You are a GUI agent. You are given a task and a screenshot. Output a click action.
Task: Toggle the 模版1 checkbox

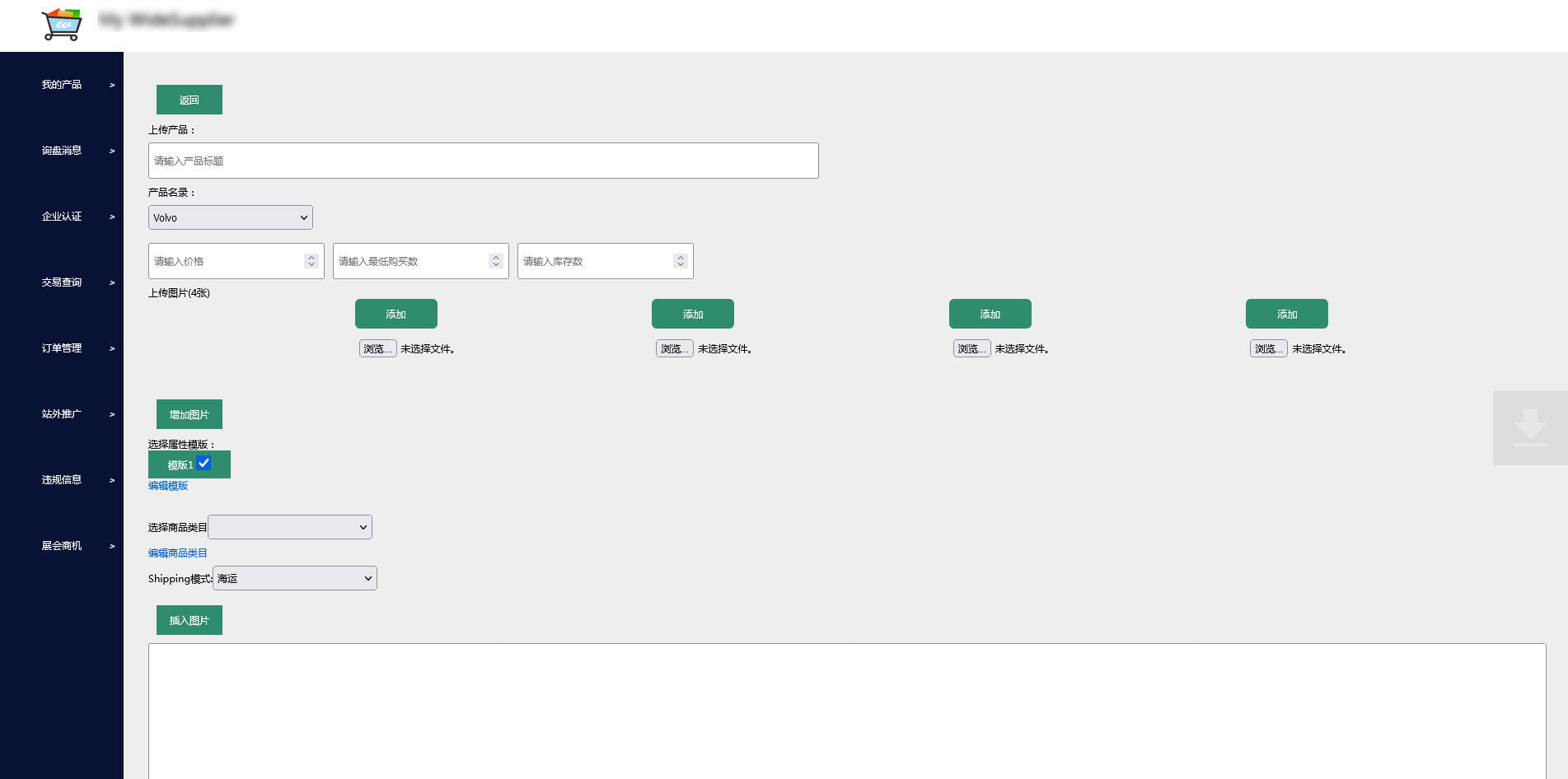[x=204, y=464]
